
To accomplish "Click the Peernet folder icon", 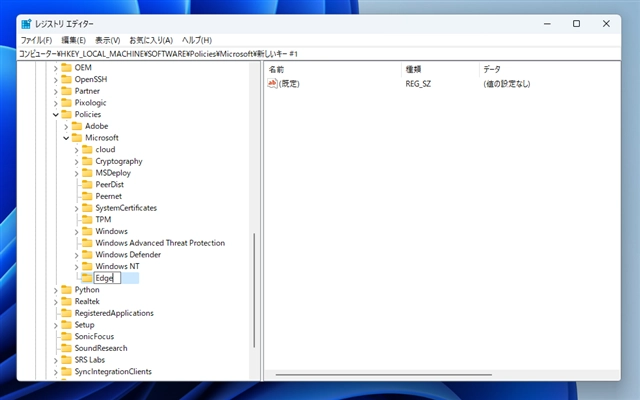I will pyautogui.click(x=87, y=196).
